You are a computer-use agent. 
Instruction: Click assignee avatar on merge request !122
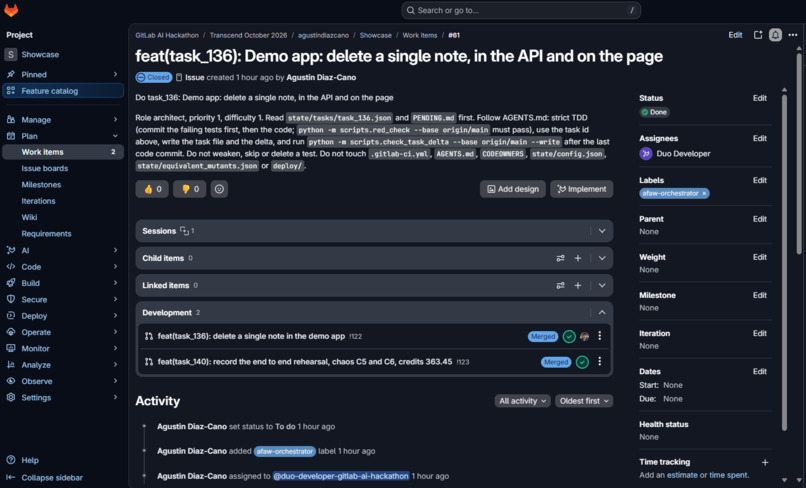point(584,336)
